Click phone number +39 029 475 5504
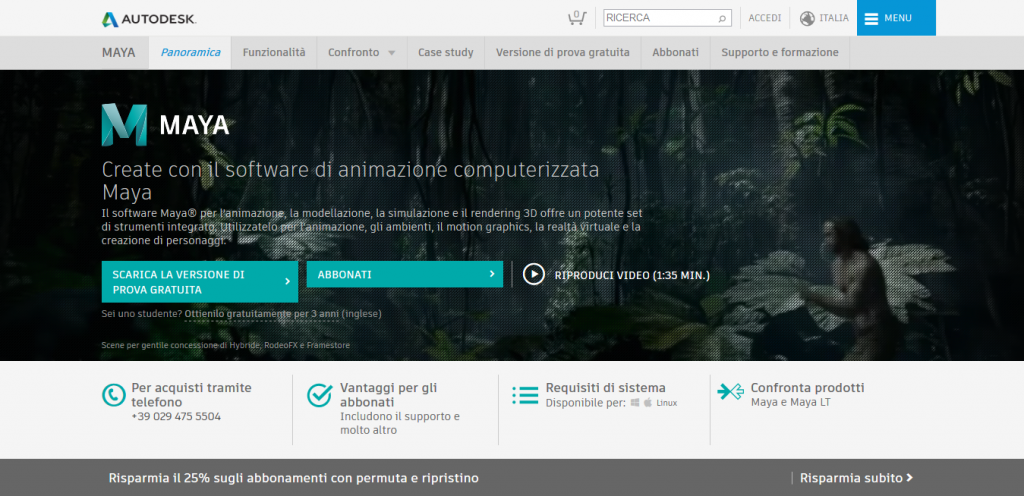 point(176,416)
